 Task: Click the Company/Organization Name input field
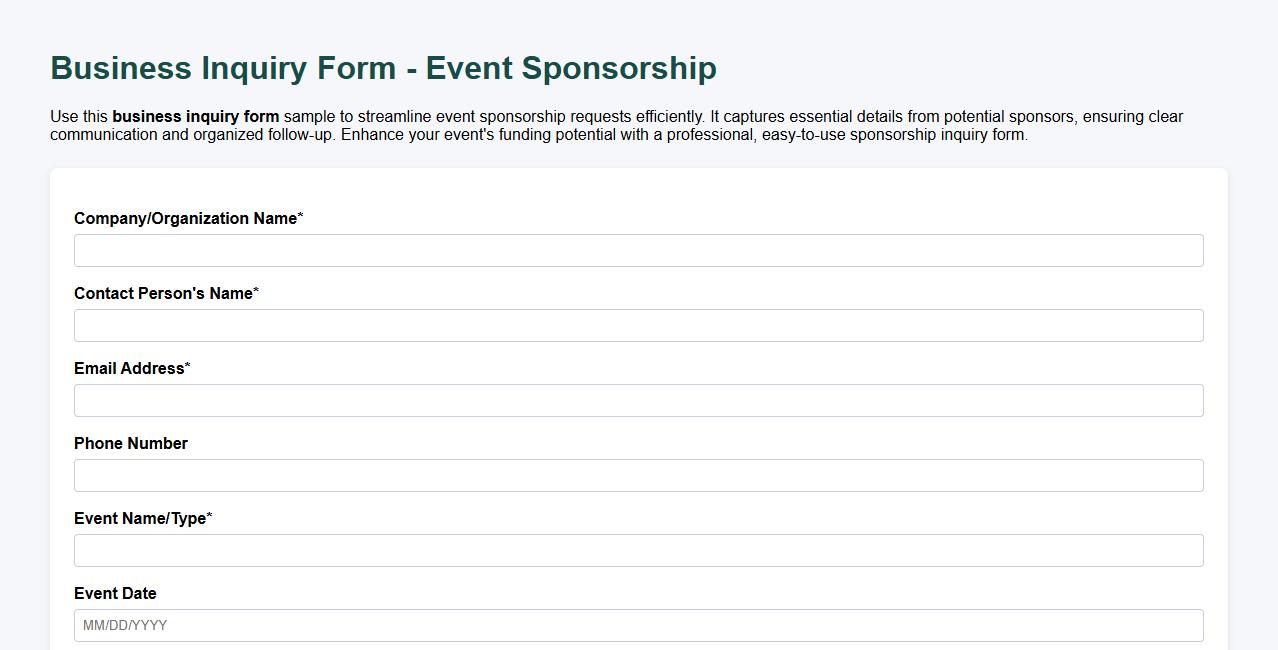pyautogui.click(x=638, y=250)
